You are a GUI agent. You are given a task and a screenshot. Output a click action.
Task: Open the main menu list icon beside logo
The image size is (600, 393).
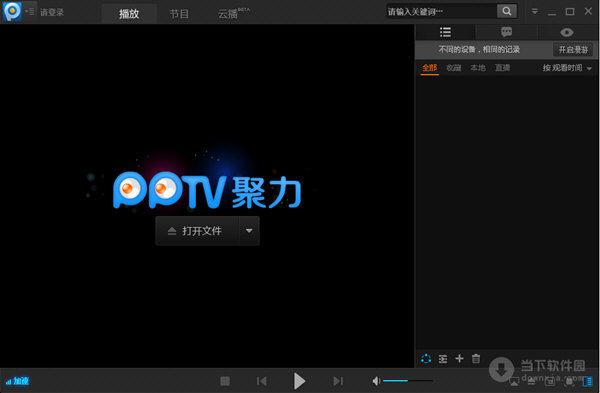[x=30, y=11]
